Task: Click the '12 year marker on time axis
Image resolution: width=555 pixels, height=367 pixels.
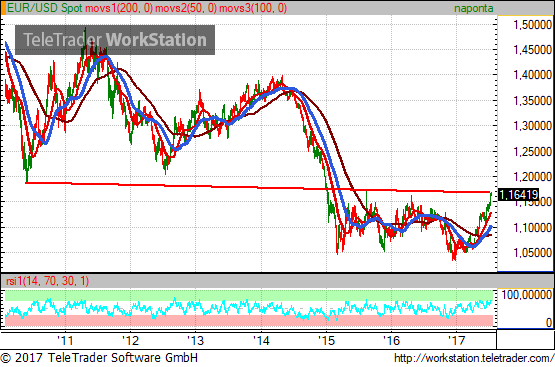Action: tap(131, 341)
